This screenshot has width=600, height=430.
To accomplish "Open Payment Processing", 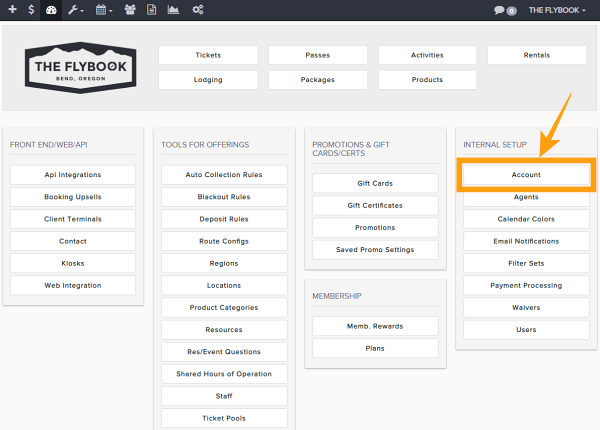I will tap(526, 285).
